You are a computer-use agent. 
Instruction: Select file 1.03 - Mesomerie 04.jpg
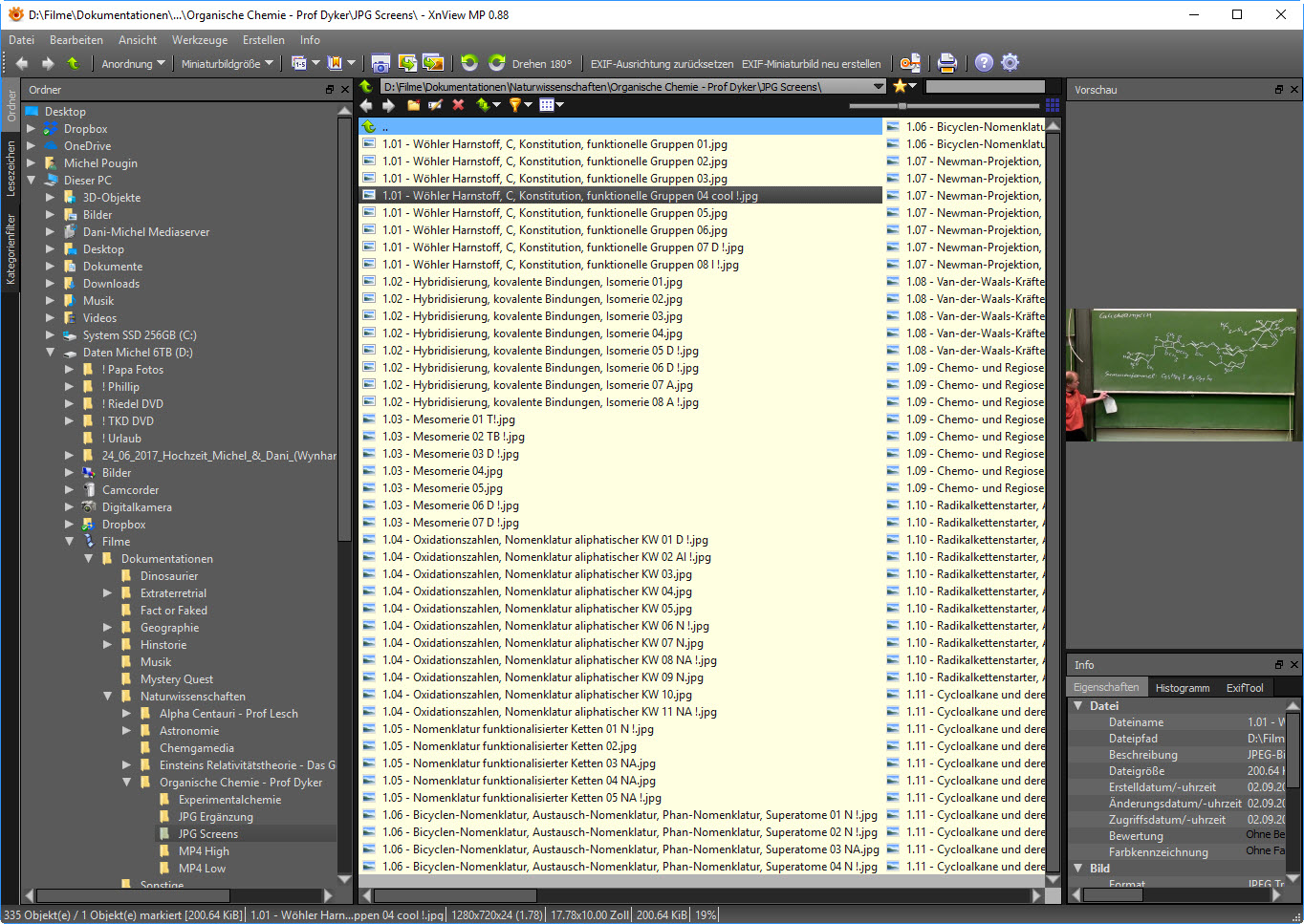click(x=457, y=471)
